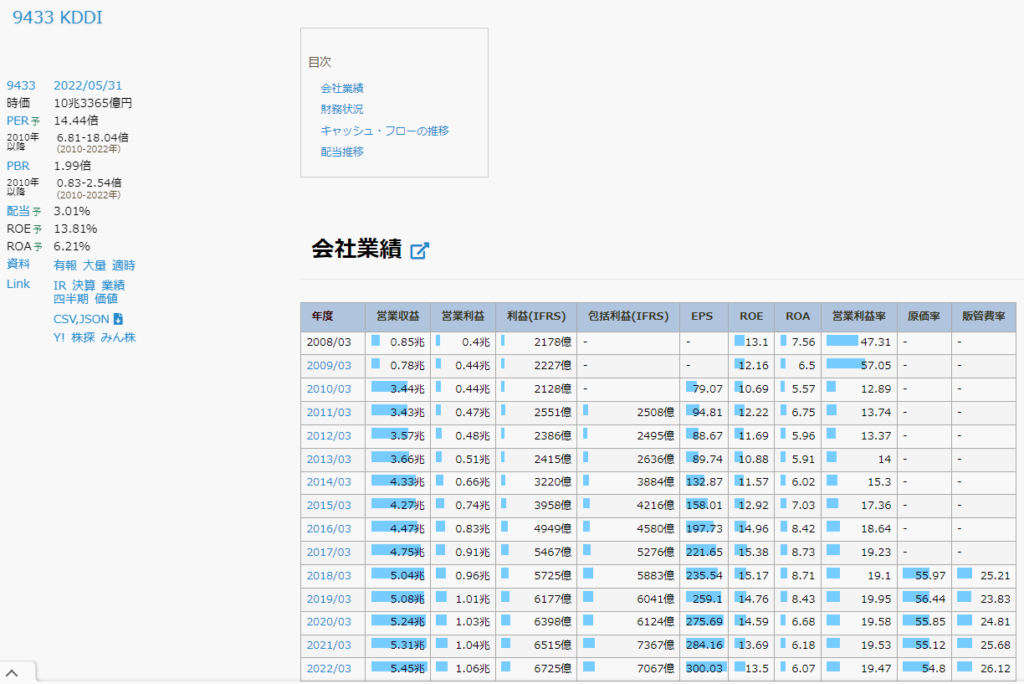This screenshot has height=684, width=1024.
Task: Jump to 会社業績 in the table of contents
Action: coord(342,88)
